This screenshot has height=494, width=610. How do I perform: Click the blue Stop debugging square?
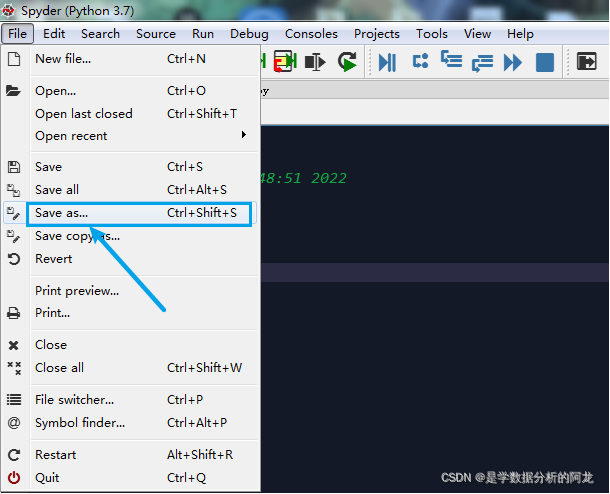pyautogui.click(x=545, y=62)
